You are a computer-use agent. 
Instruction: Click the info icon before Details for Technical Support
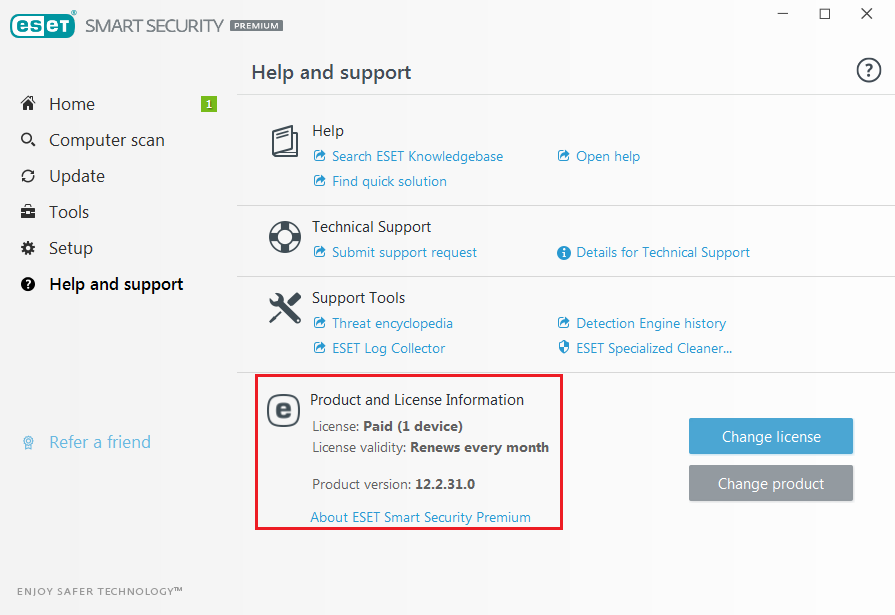(x=563, y=252)
